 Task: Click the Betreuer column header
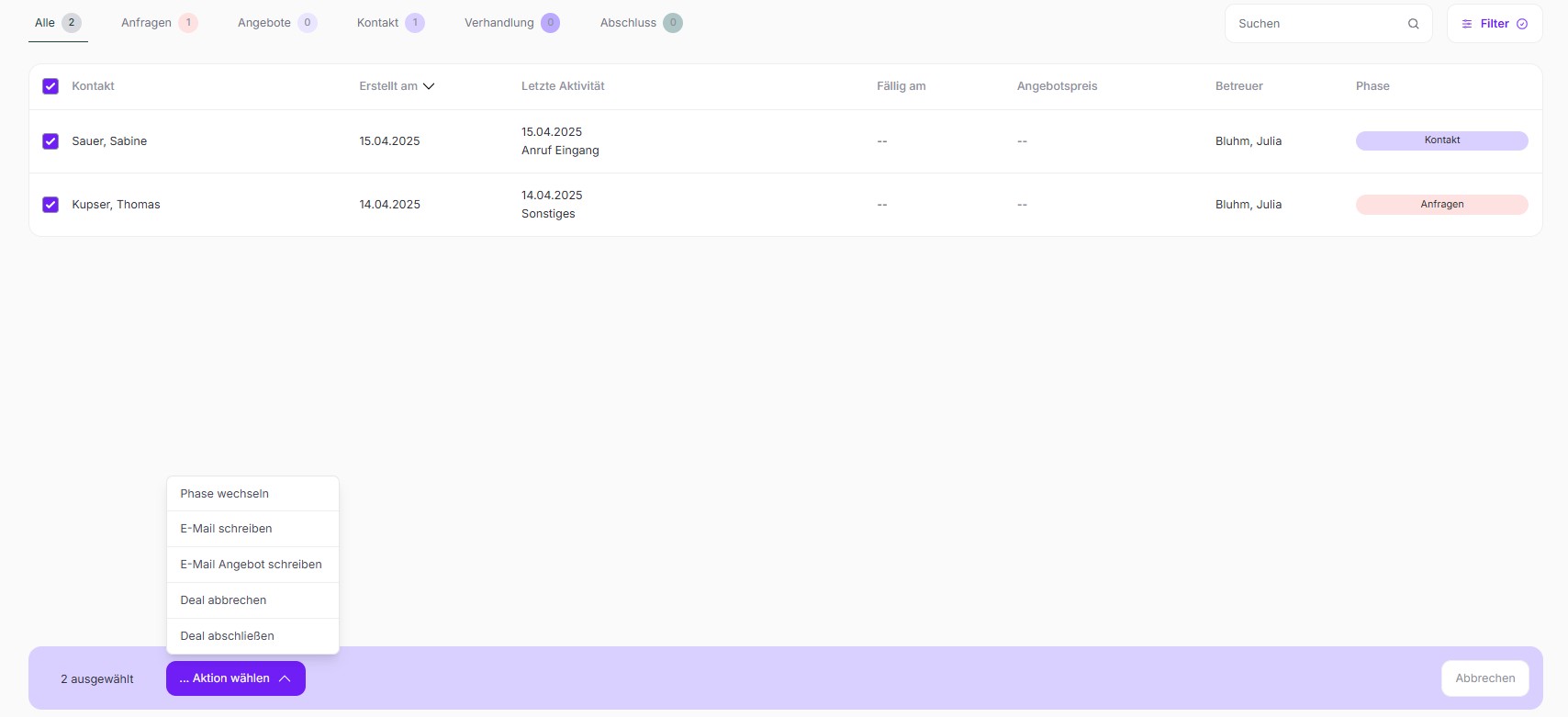(x=1238, y=86)
